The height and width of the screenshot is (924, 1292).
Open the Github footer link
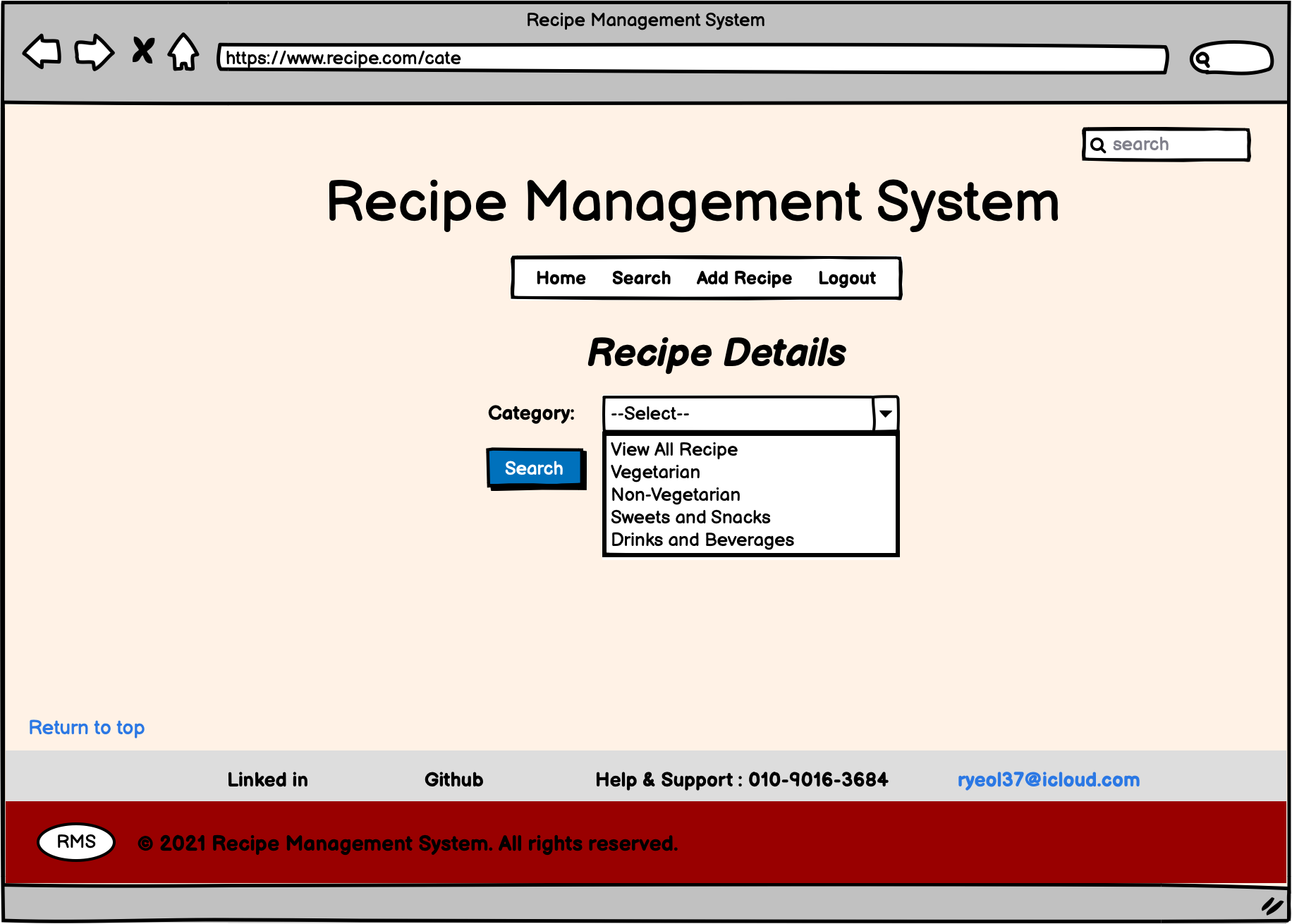pyautogui.click(x=453, y=780)
